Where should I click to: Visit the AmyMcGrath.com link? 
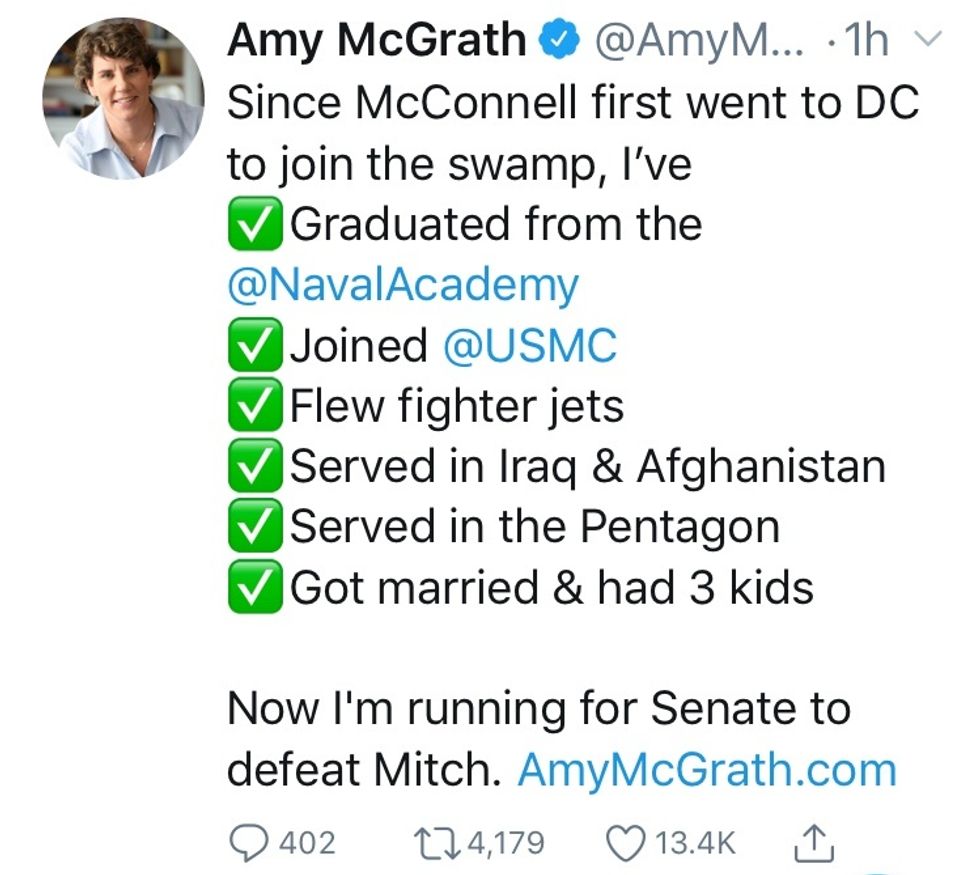click(x=706, y=770)
